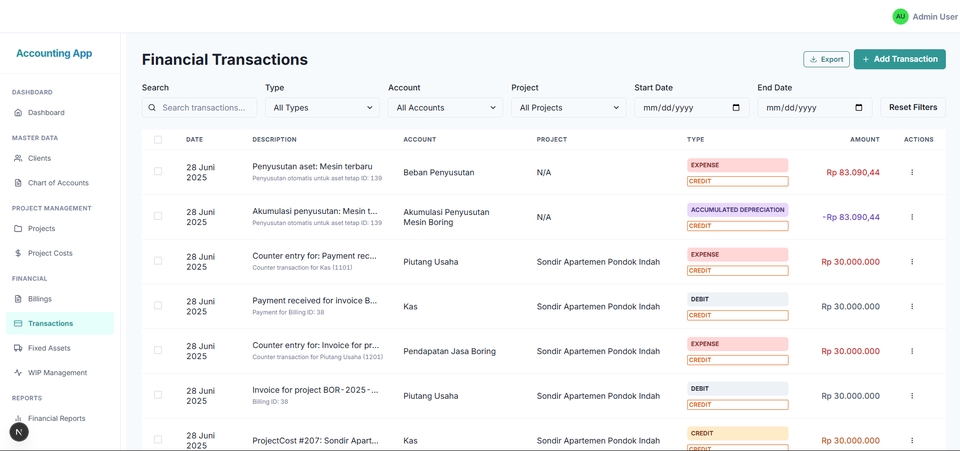
Task: Check the Counter entry for: Payment rec row
Action: click(x=158, y=261)
